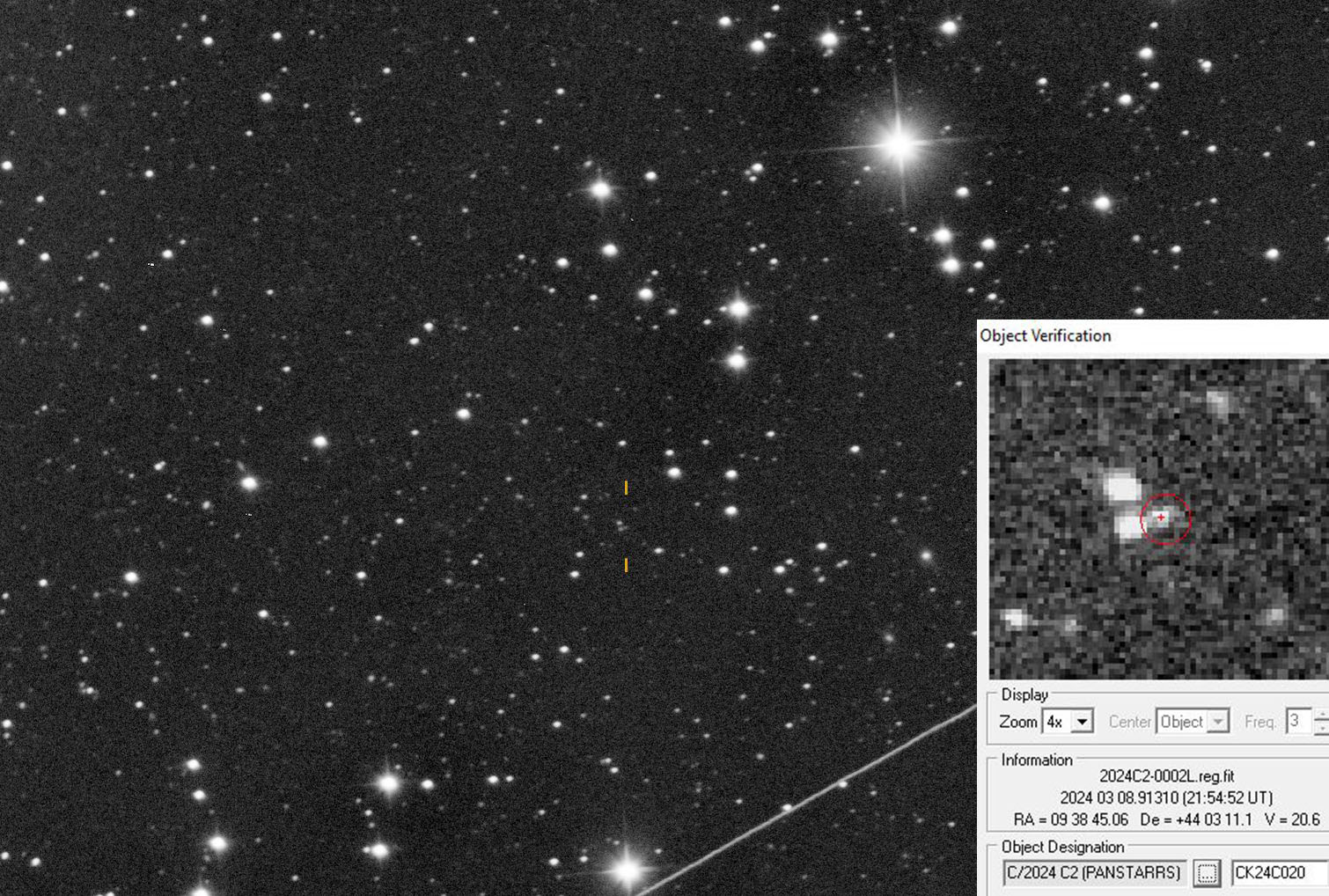The width and height of the screenshot is (1329, 896).
Task: Click the brightest spiked star at upper right
Action: (899, 143)
